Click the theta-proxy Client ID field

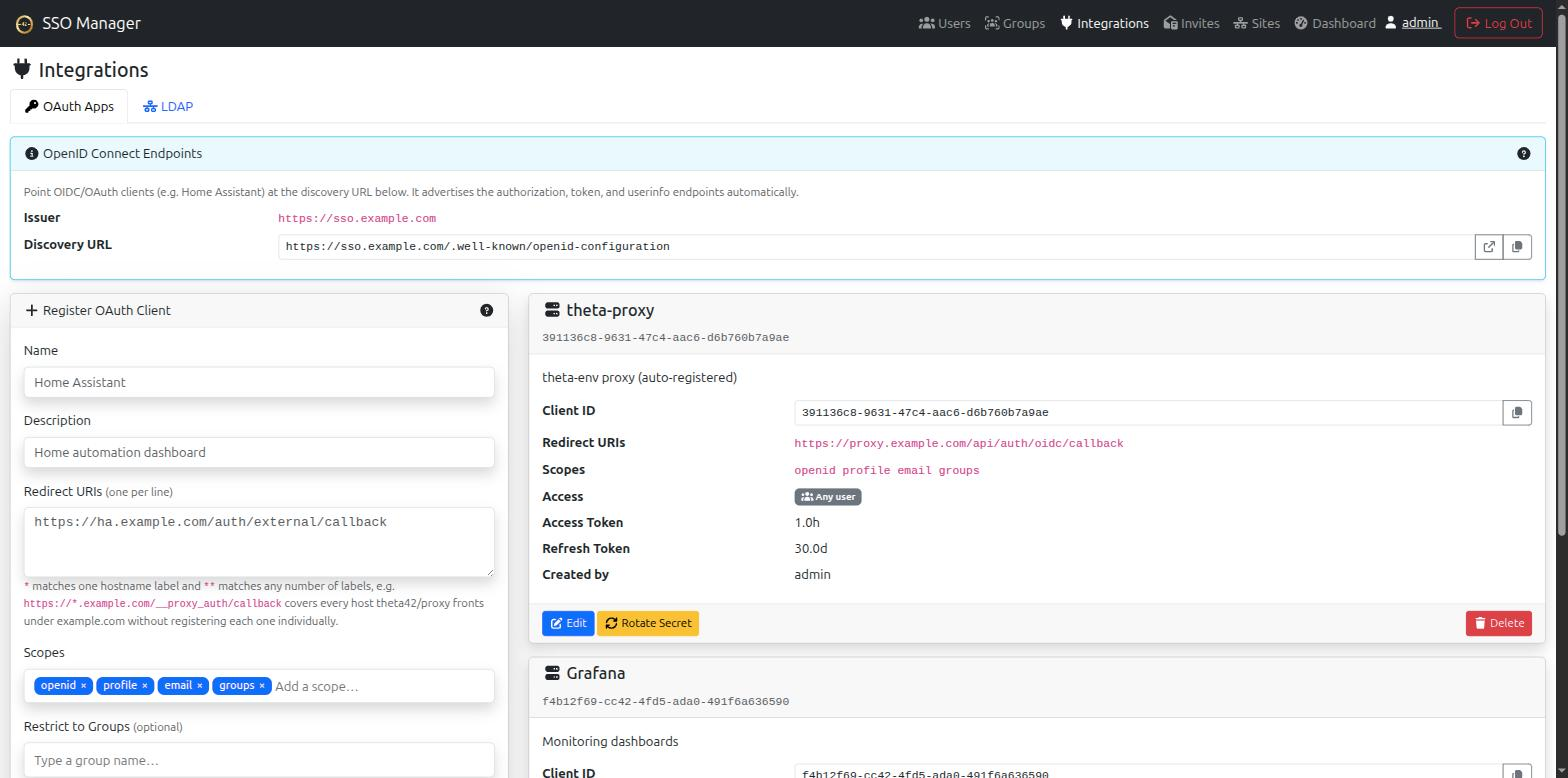tap(1149, 412)
